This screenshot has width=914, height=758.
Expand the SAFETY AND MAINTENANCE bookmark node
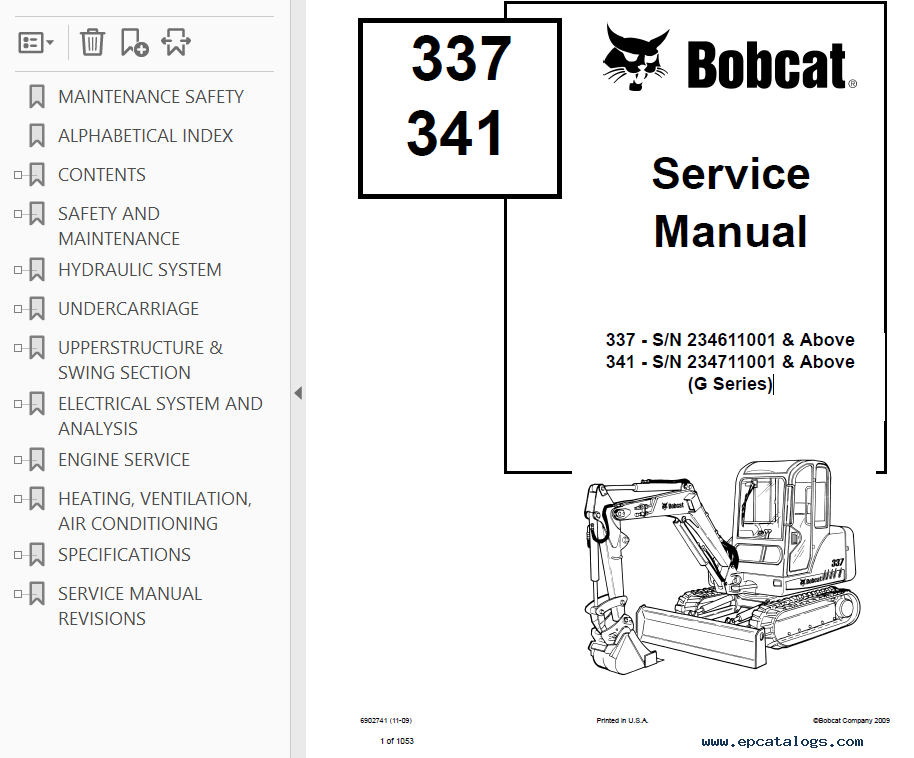point(18,214)
